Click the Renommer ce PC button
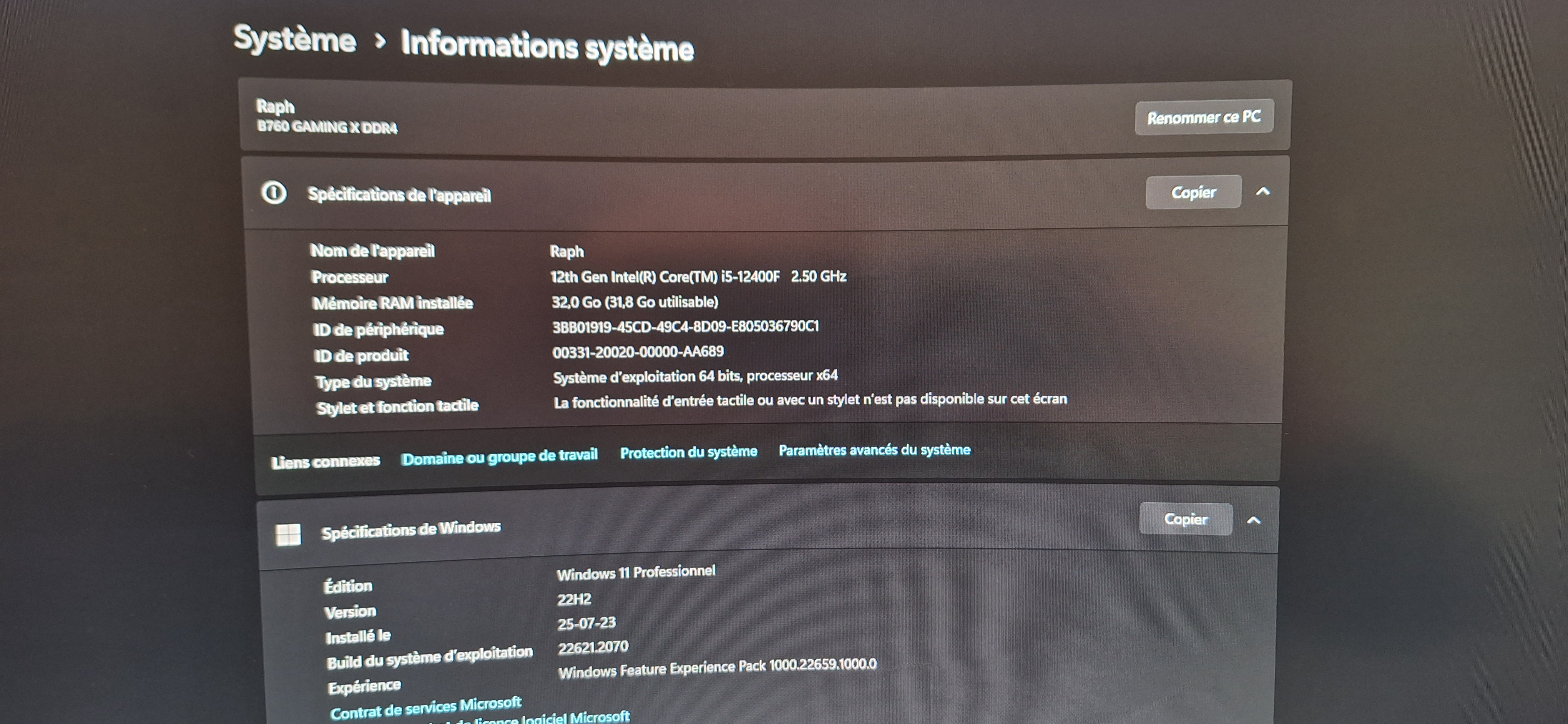The image size is (1568, 724). click(1204, 117)
